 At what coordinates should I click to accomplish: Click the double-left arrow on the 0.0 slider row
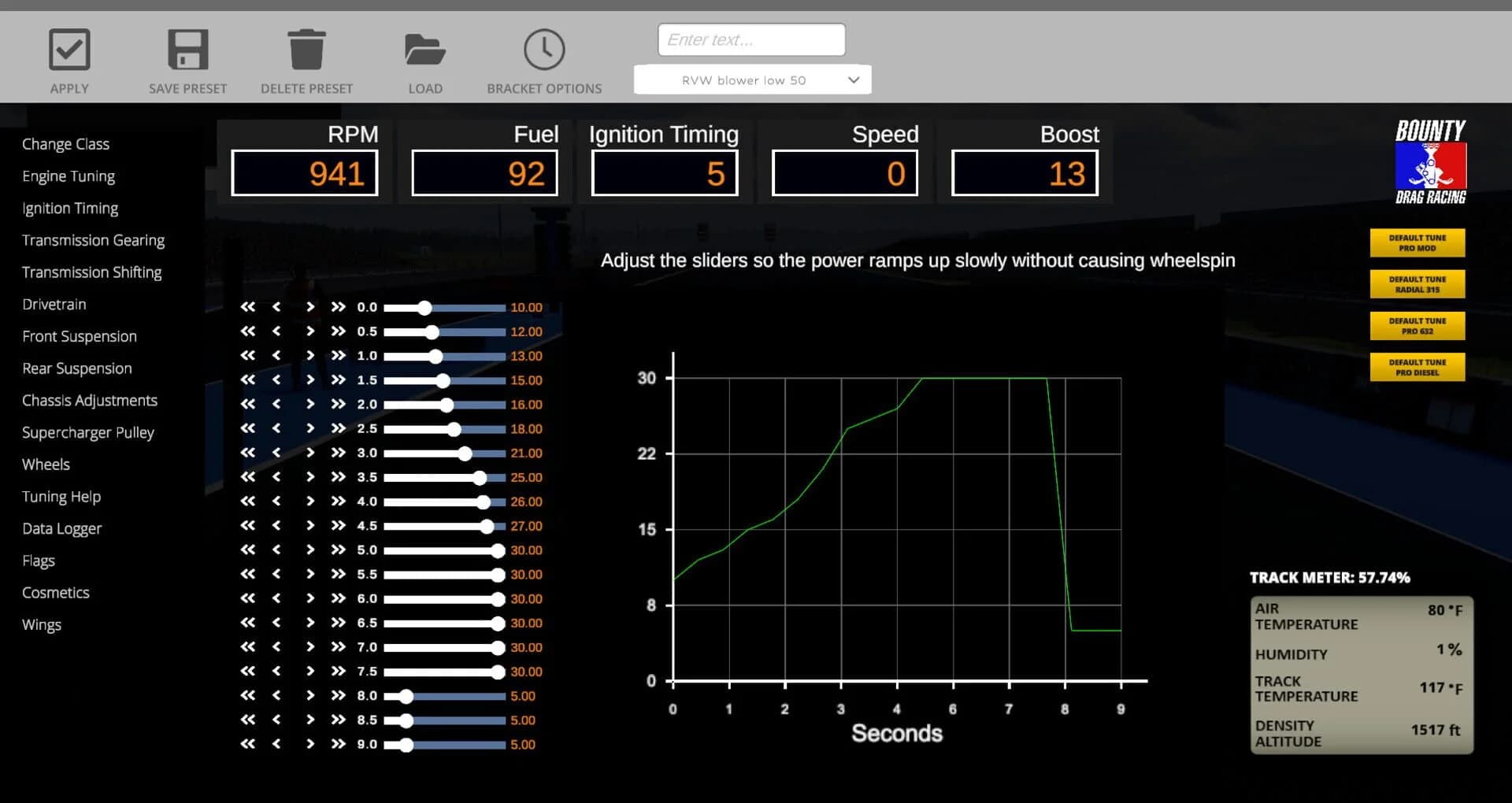(249, 308)
